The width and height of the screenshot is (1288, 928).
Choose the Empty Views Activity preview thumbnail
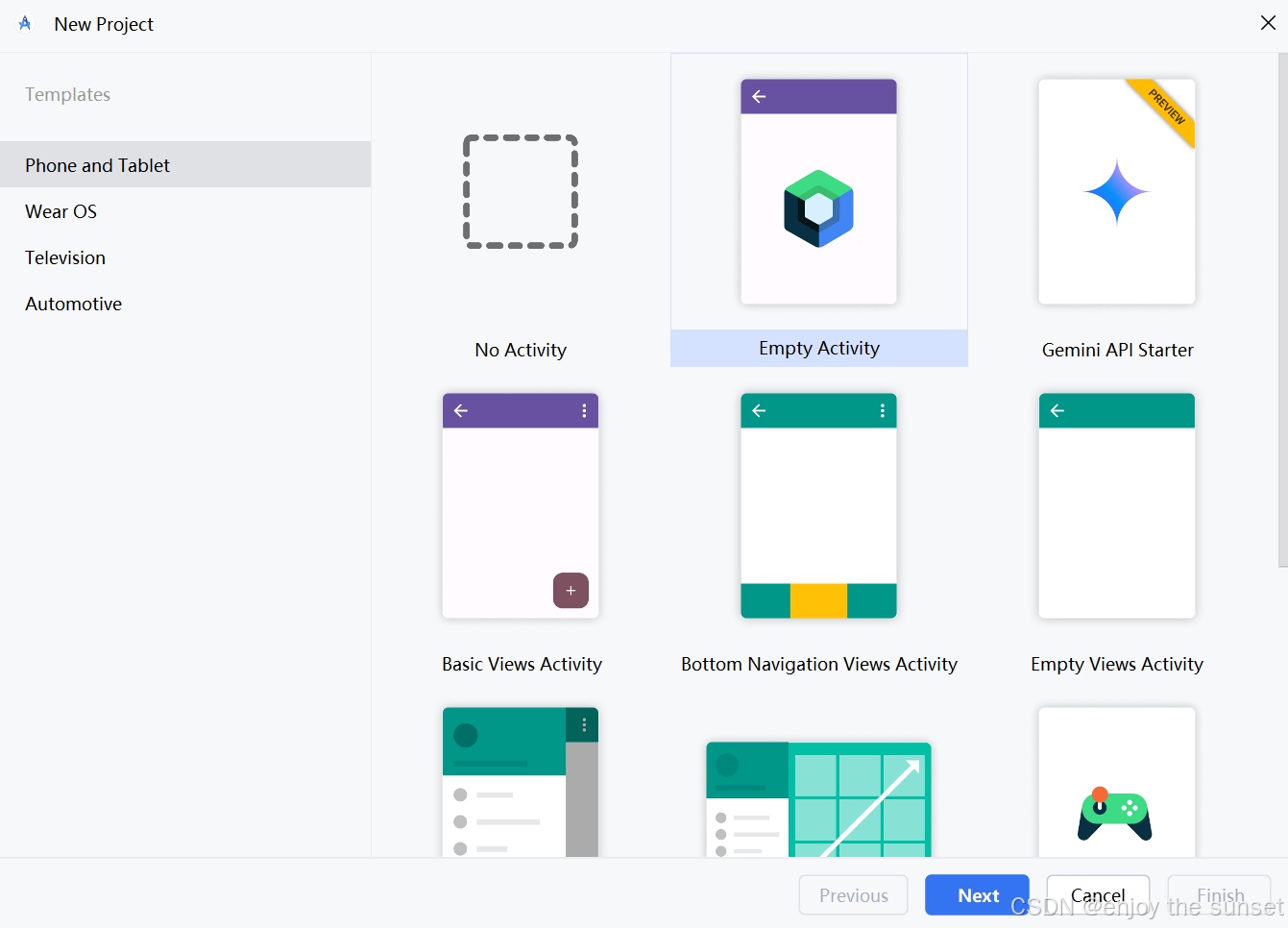tap(1117, 505)
